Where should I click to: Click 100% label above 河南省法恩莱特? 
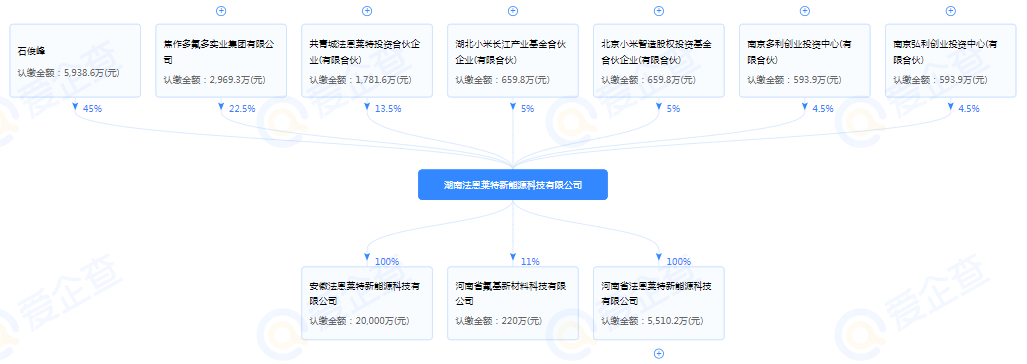(679, 261)
